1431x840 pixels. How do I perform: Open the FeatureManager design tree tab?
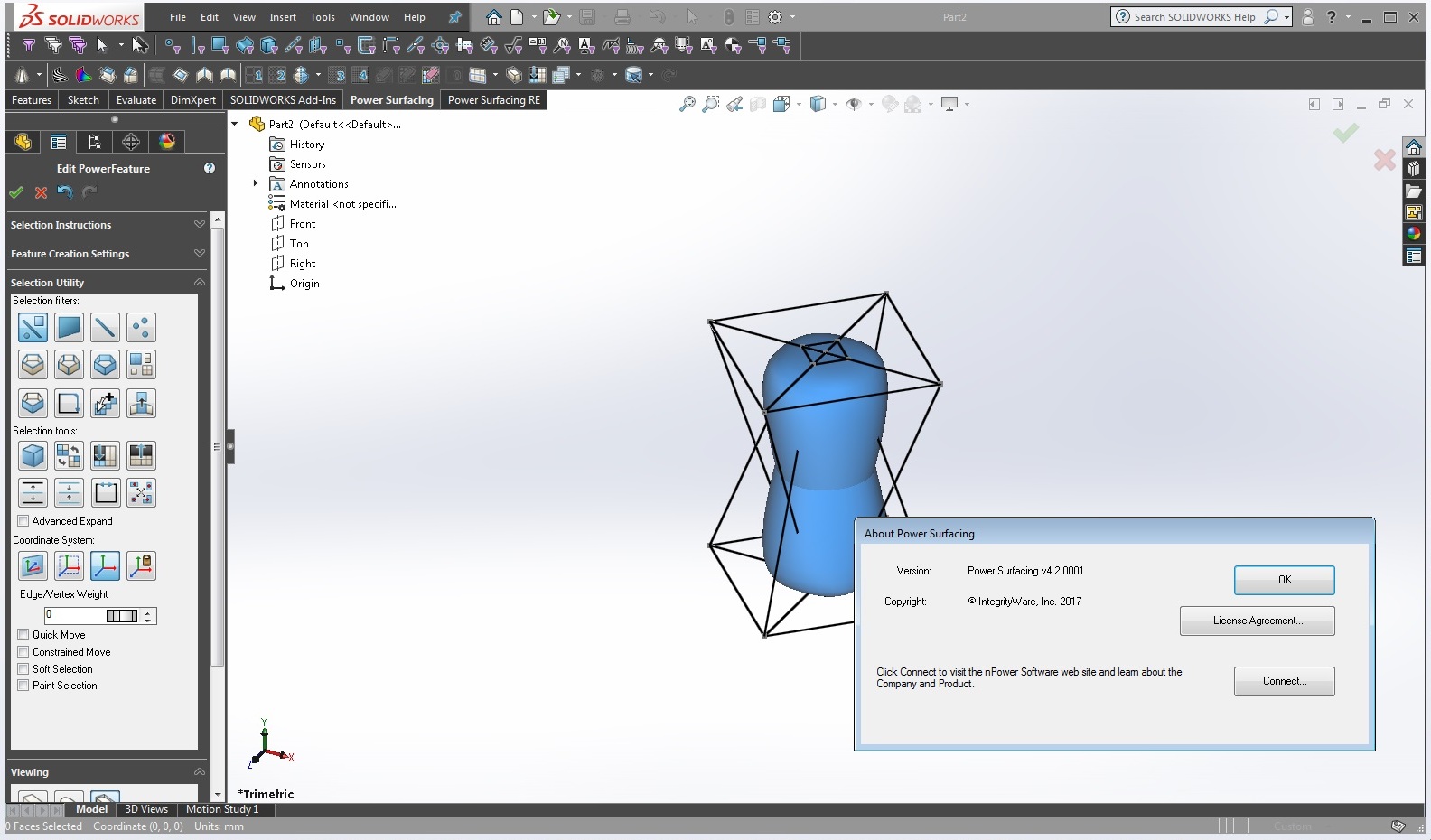coord(23,142)
